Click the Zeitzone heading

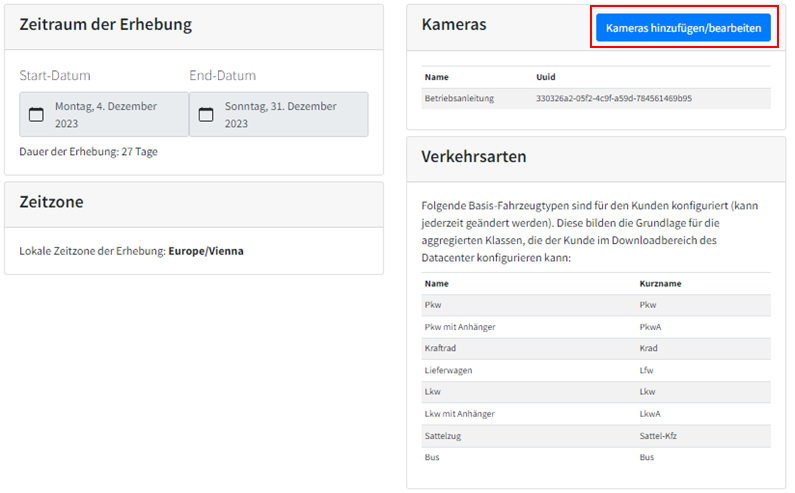click(x=51, y=202)
